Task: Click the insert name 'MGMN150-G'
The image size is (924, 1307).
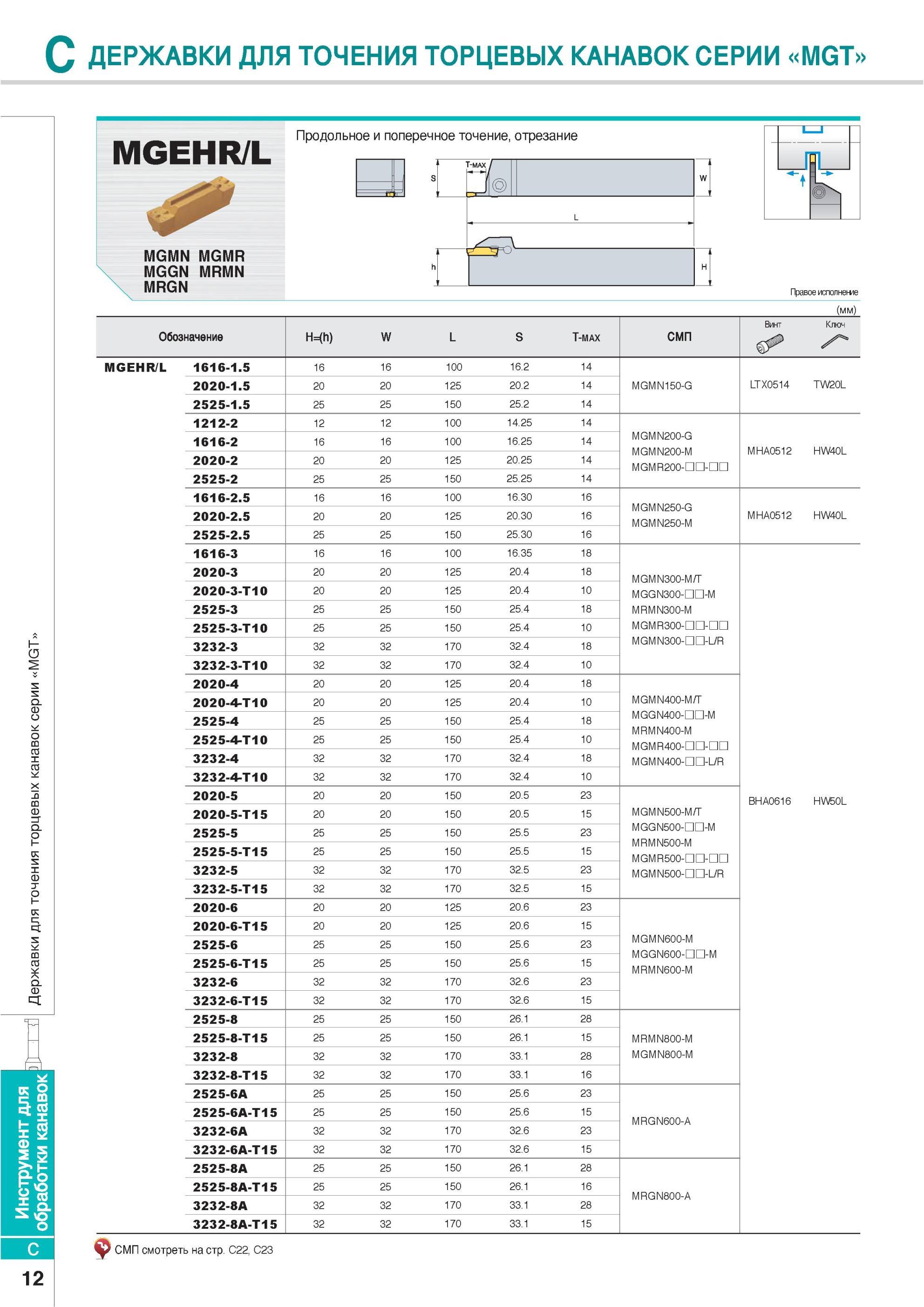Action: point(661,385)
